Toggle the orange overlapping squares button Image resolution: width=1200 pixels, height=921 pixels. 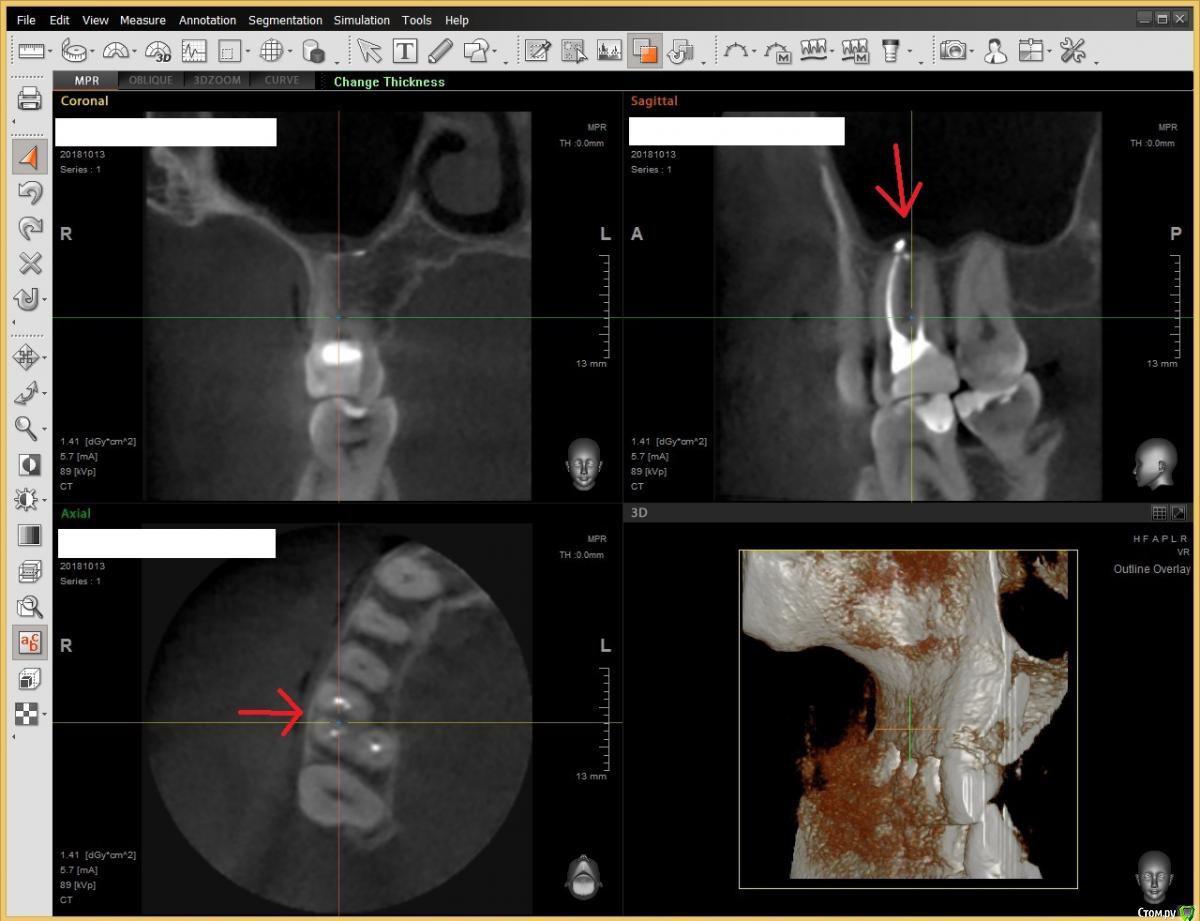pyautogui.click(x=645, y=51)
